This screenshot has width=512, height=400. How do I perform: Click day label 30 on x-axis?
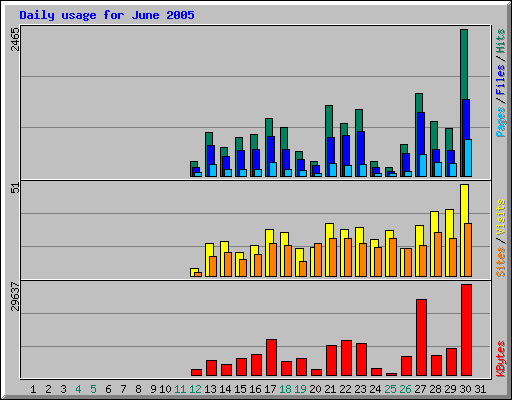(x=465, y=389)
